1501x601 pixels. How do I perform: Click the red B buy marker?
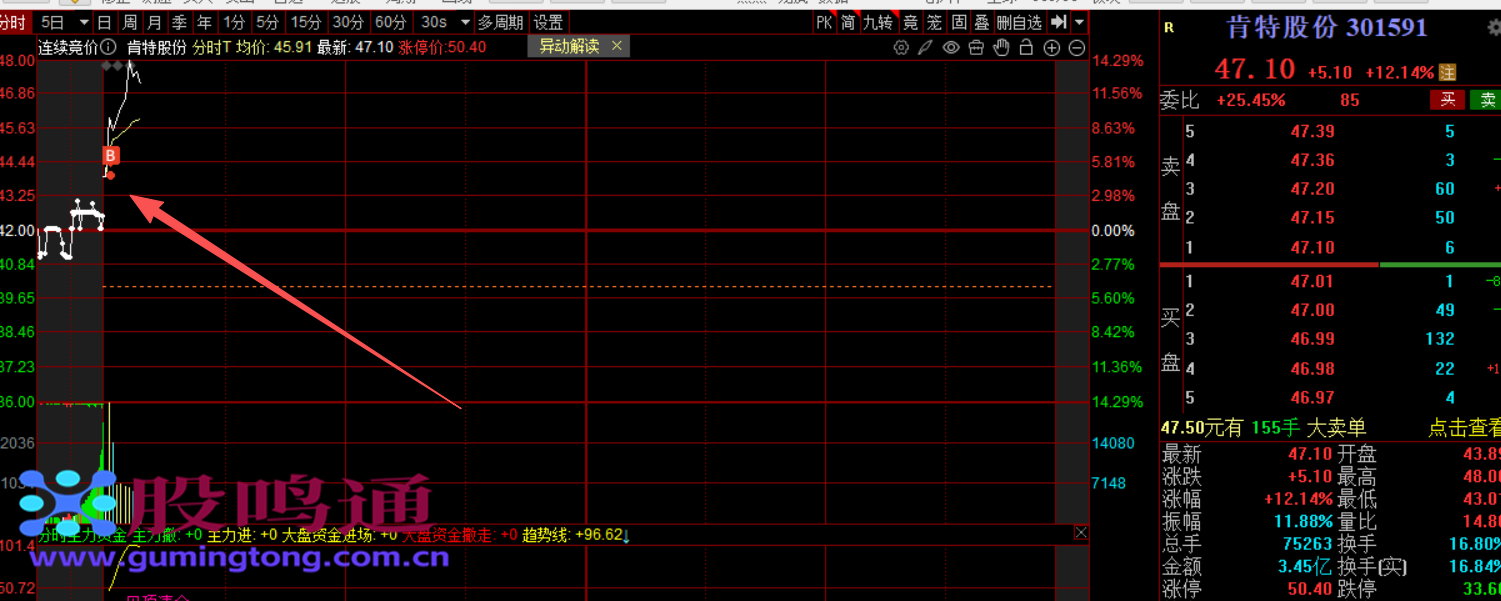tap(111, 155)
